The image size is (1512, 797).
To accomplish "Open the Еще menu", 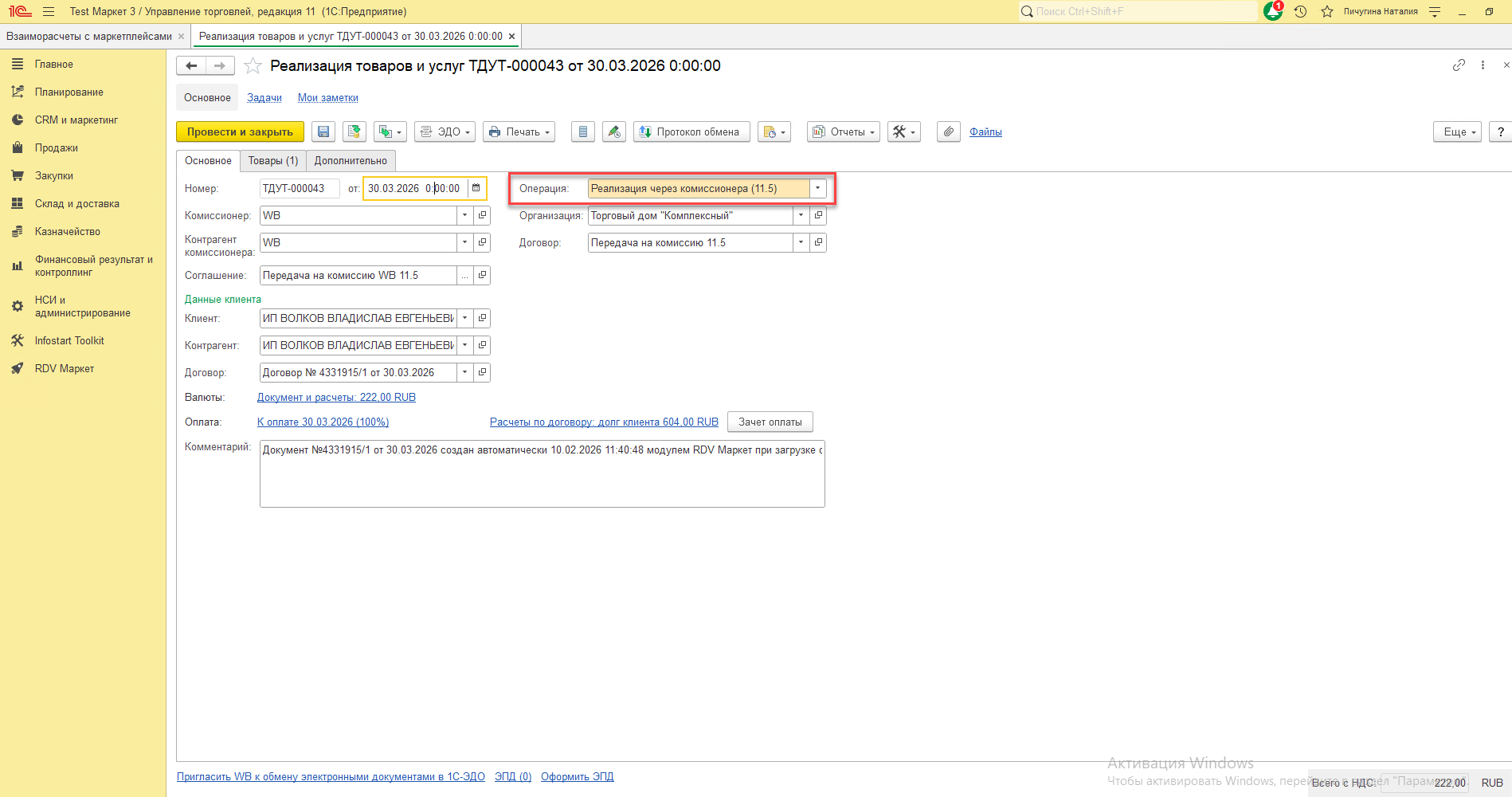I will (1457, 132).
